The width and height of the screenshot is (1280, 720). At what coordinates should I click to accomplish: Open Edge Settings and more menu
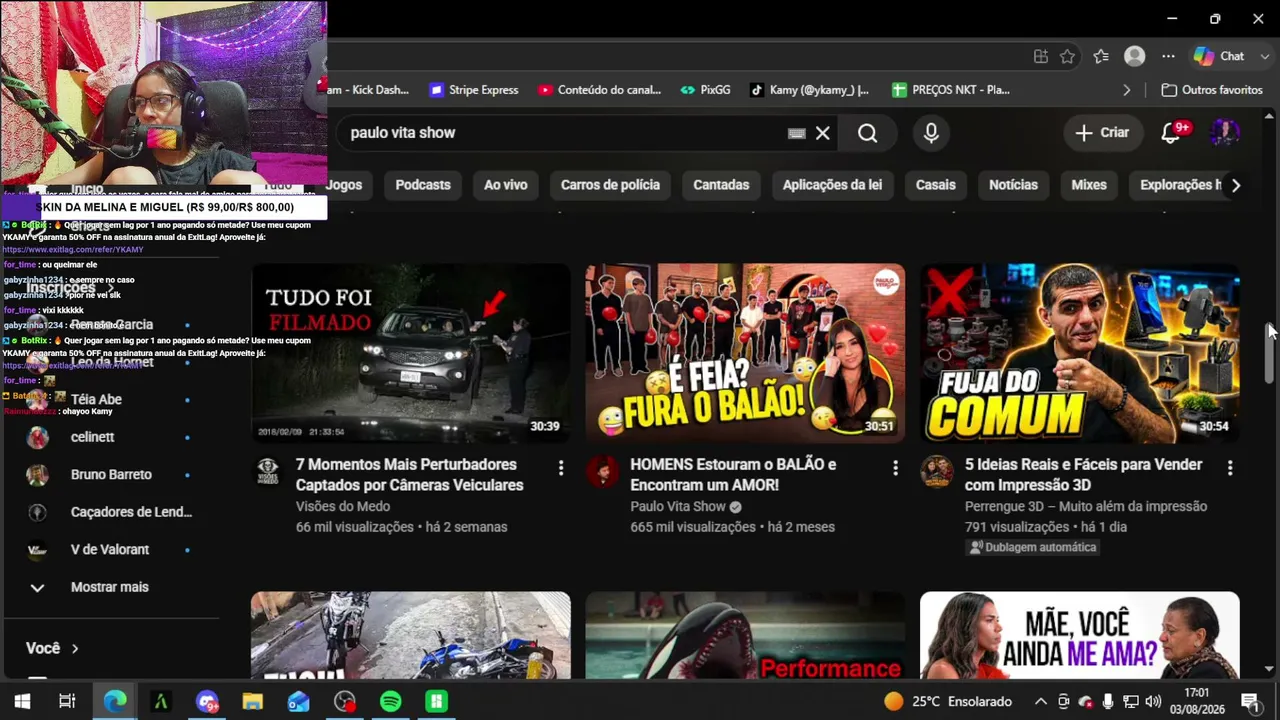1168,57
